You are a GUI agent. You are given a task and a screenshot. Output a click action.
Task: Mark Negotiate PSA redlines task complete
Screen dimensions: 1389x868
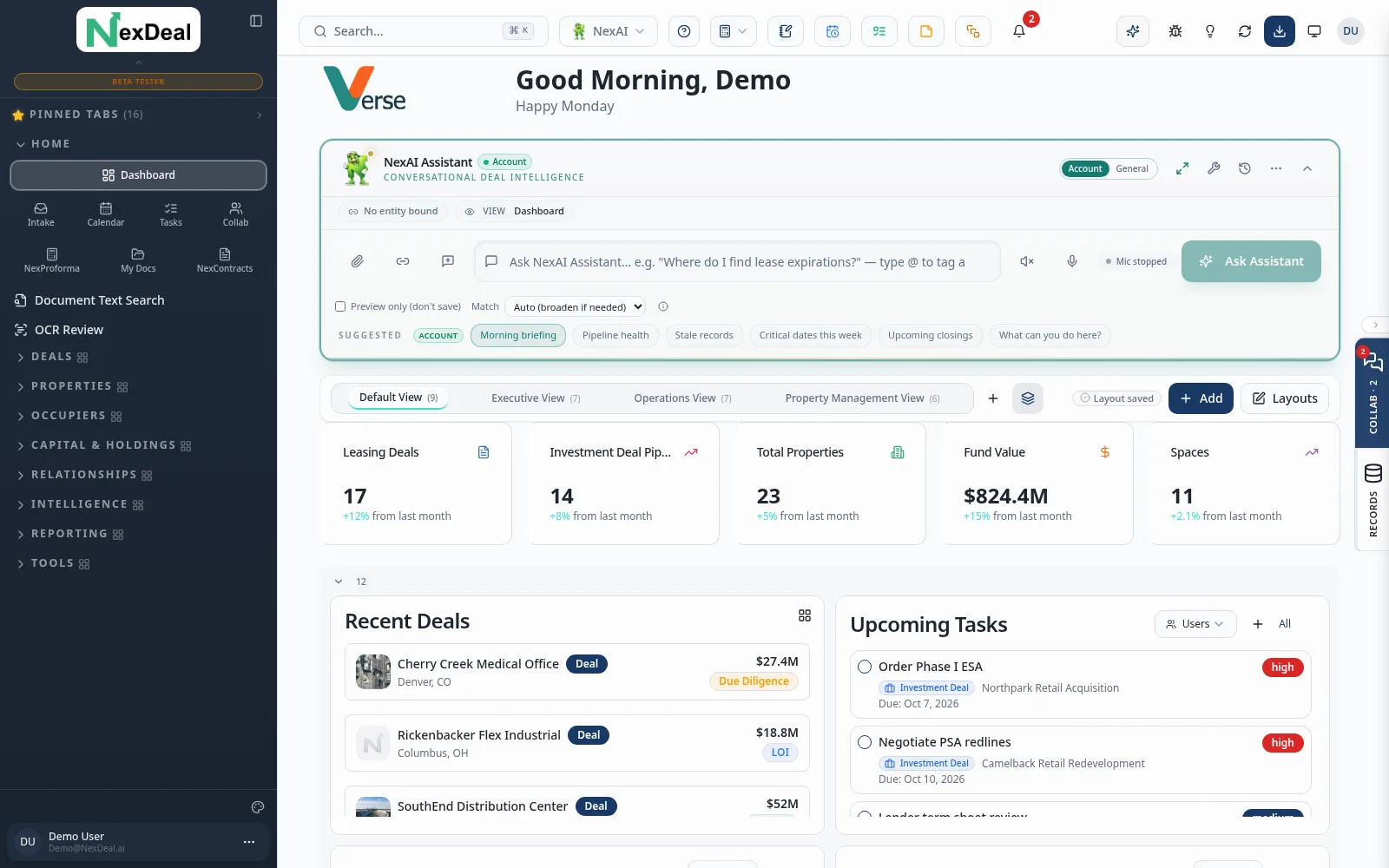(x=865, y=742)
